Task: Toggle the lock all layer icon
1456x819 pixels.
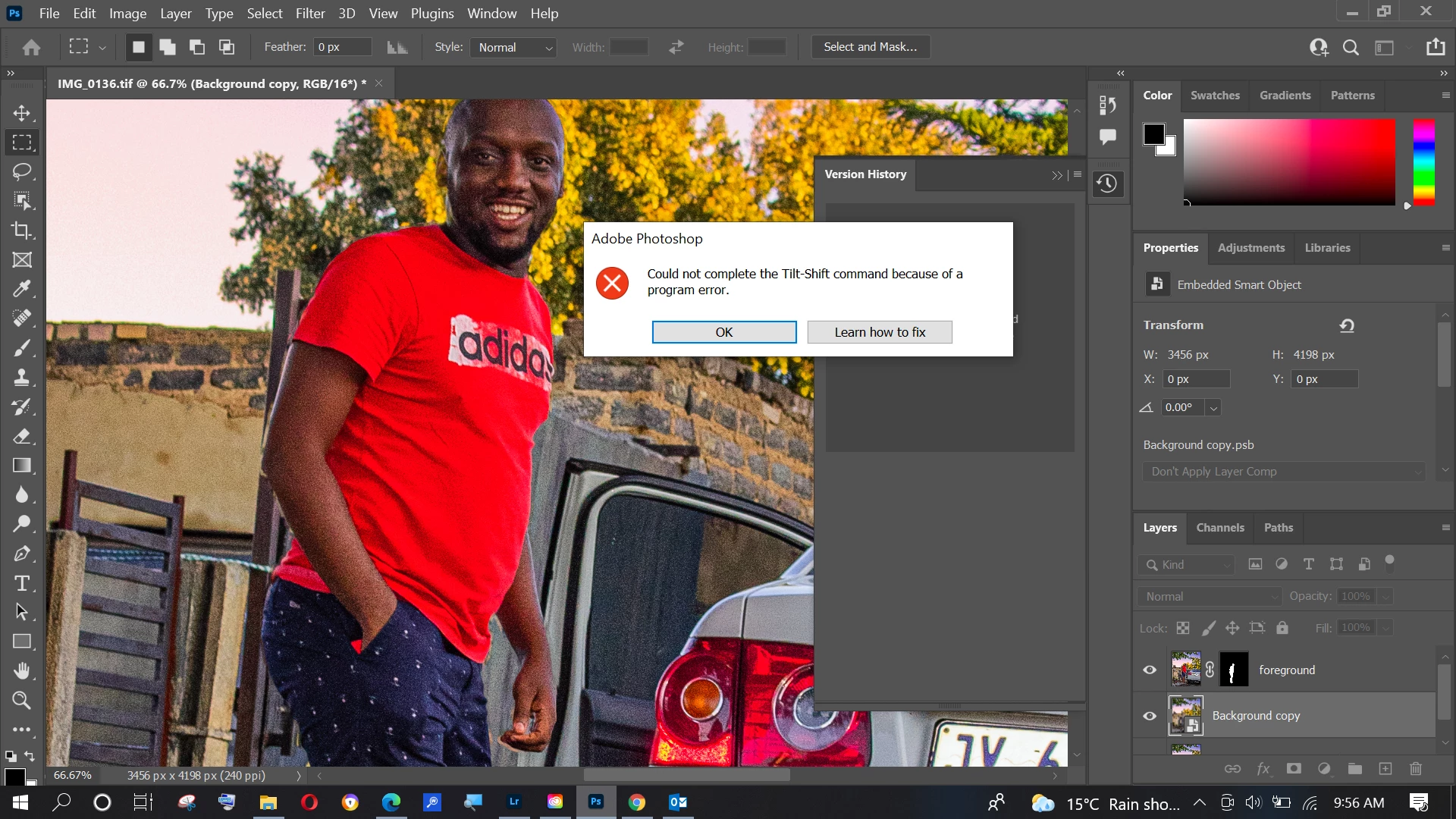Action: tap(1282, 628)
